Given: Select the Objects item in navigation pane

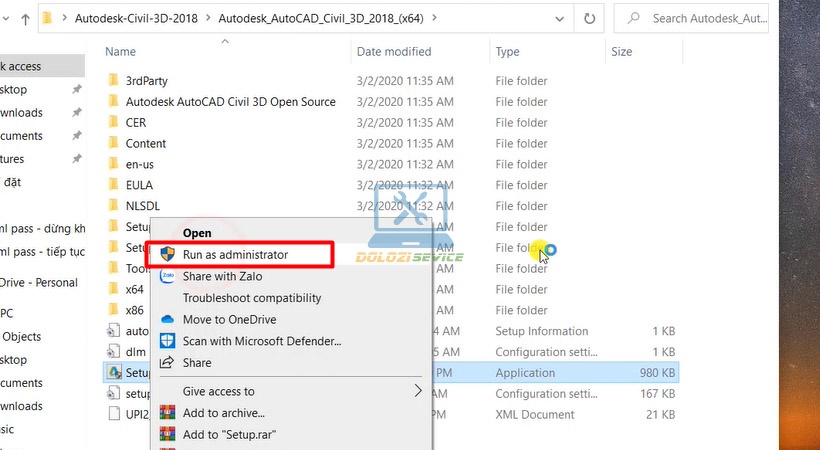Looking at the screenshot, I should pos(21,336).
